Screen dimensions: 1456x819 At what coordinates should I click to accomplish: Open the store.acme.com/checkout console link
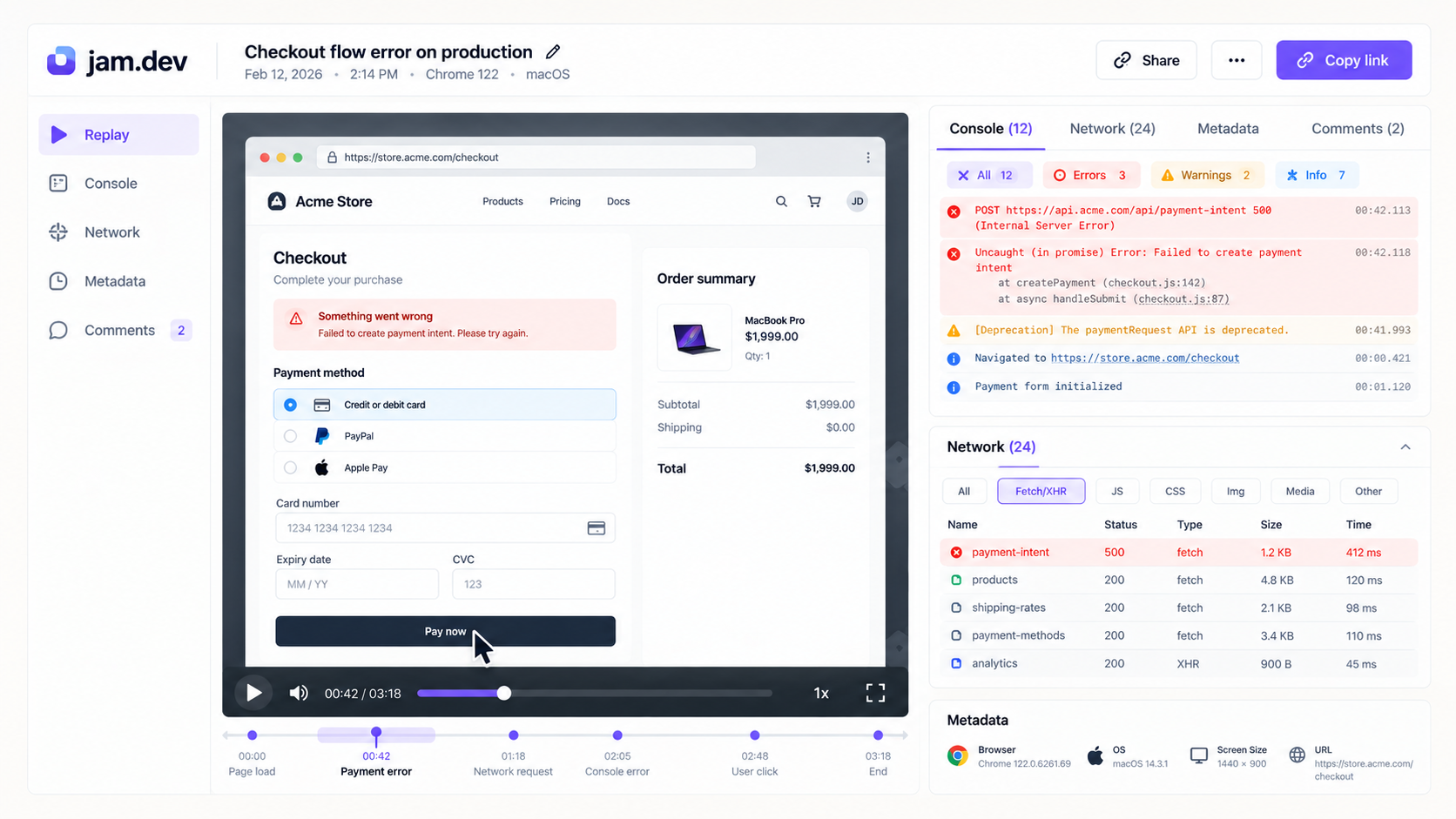(x=1144, y=358)
